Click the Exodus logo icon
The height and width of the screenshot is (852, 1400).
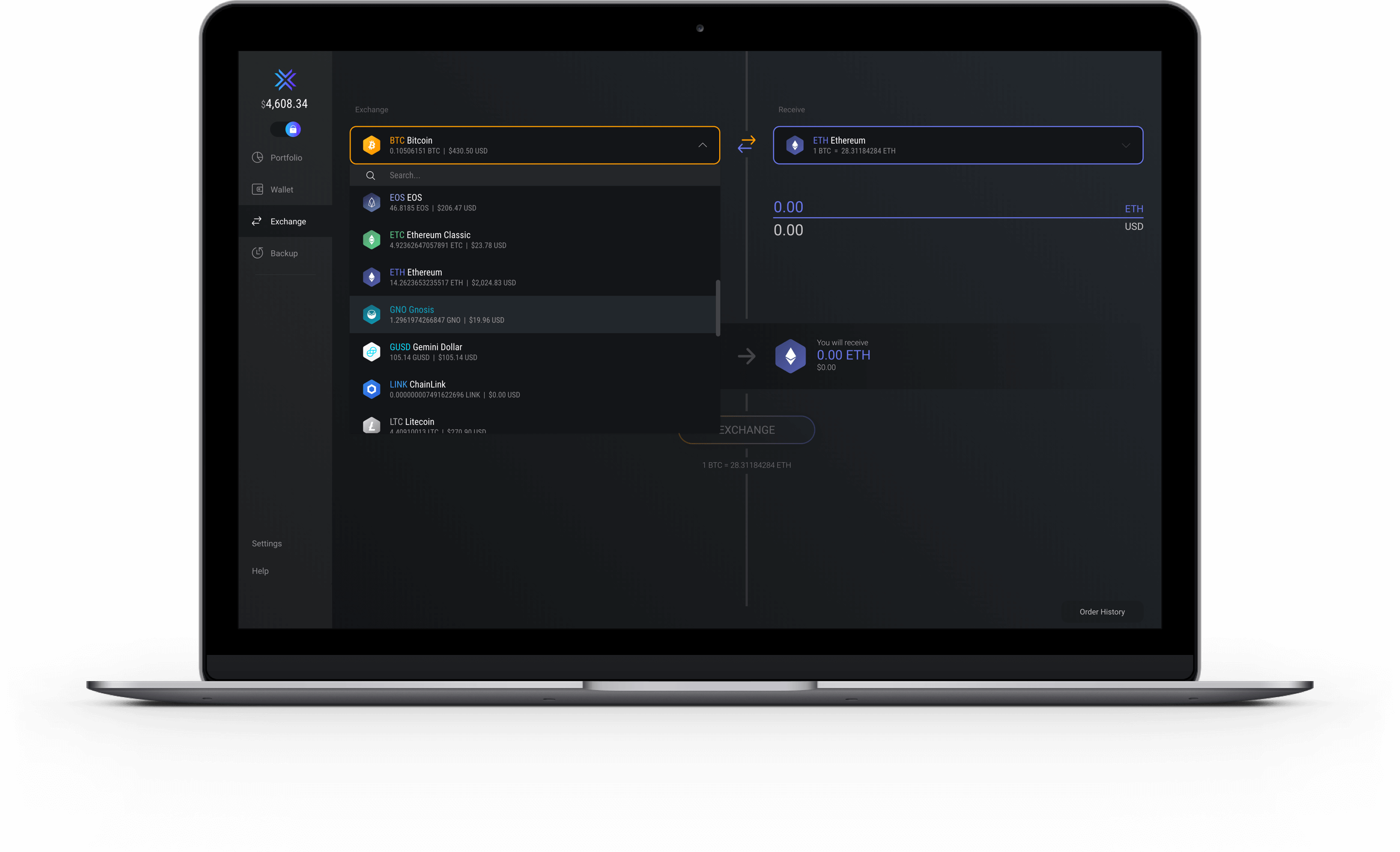(x=285, y=79)
